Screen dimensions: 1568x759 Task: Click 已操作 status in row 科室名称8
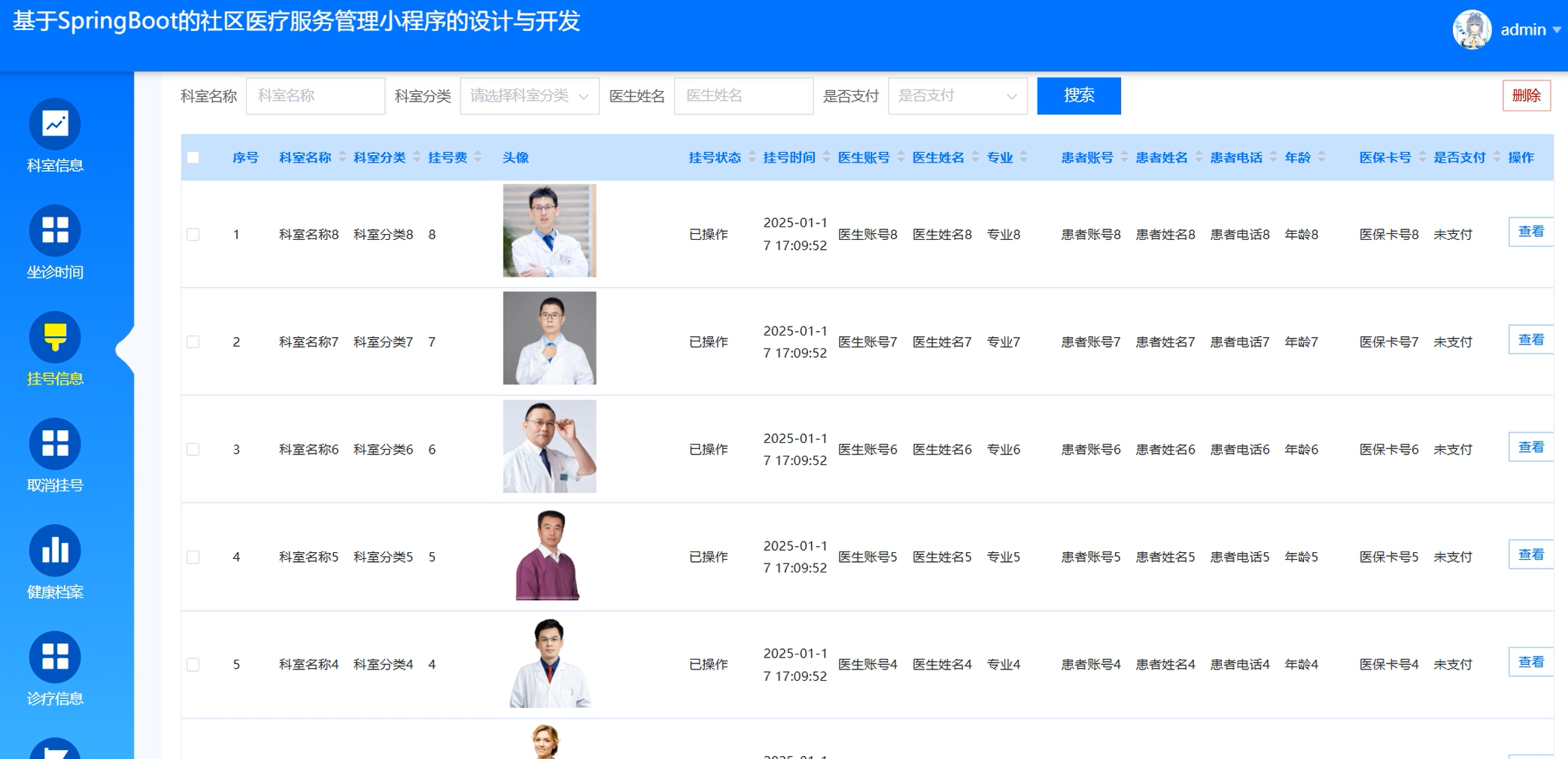point(709,235)
